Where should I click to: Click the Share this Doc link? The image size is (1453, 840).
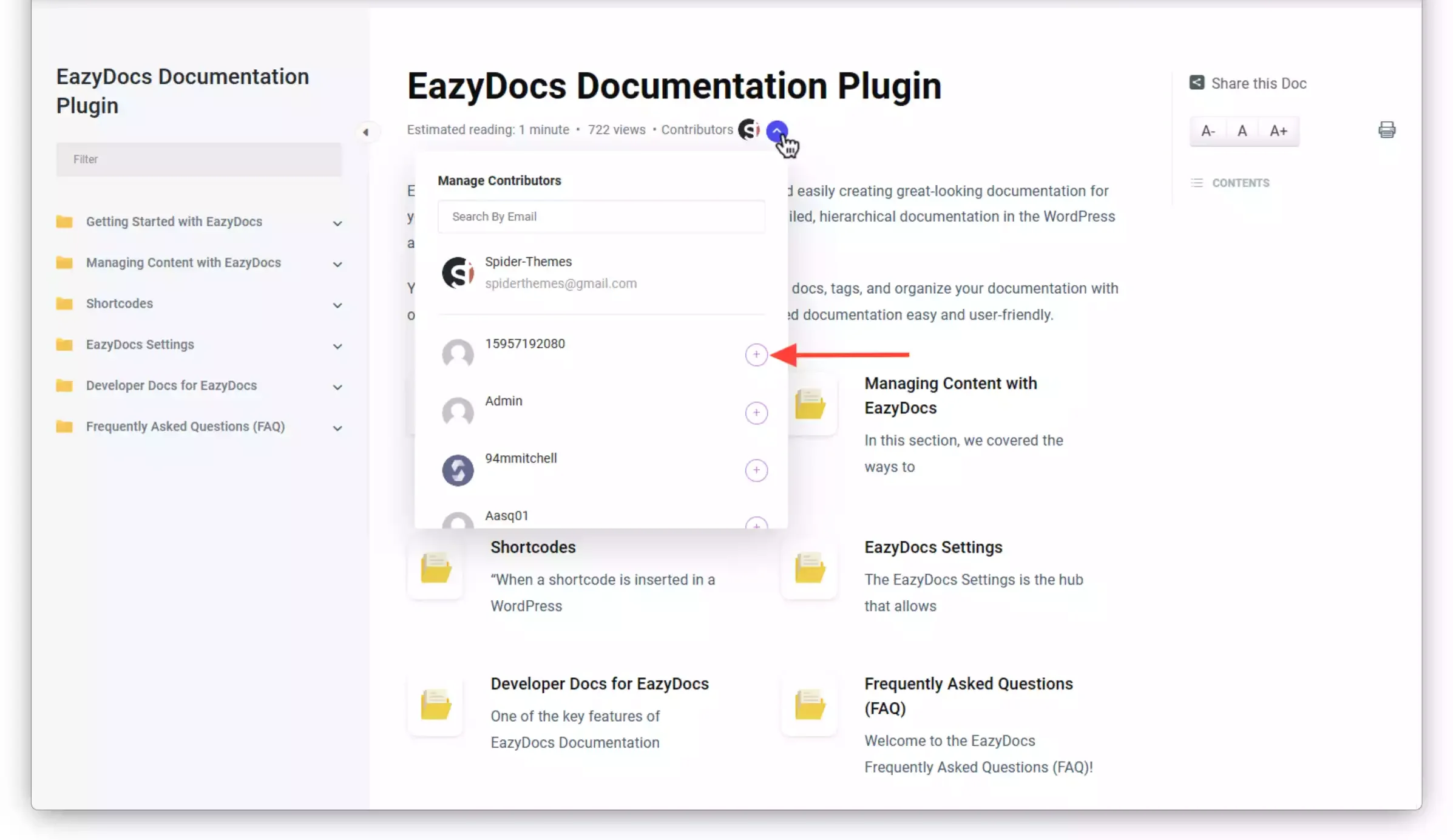click(1259, 83)
